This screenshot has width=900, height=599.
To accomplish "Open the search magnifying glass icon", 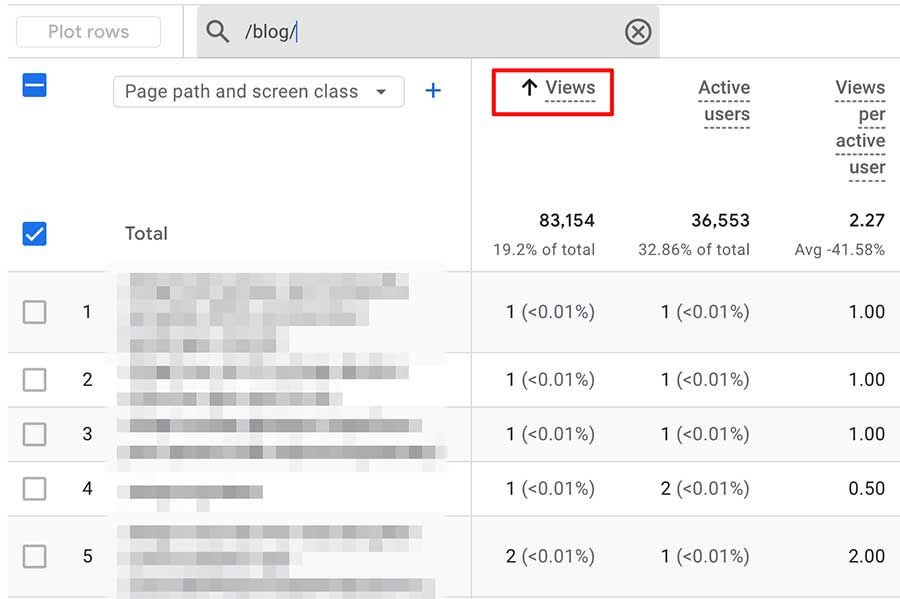I will pos(217,32).
